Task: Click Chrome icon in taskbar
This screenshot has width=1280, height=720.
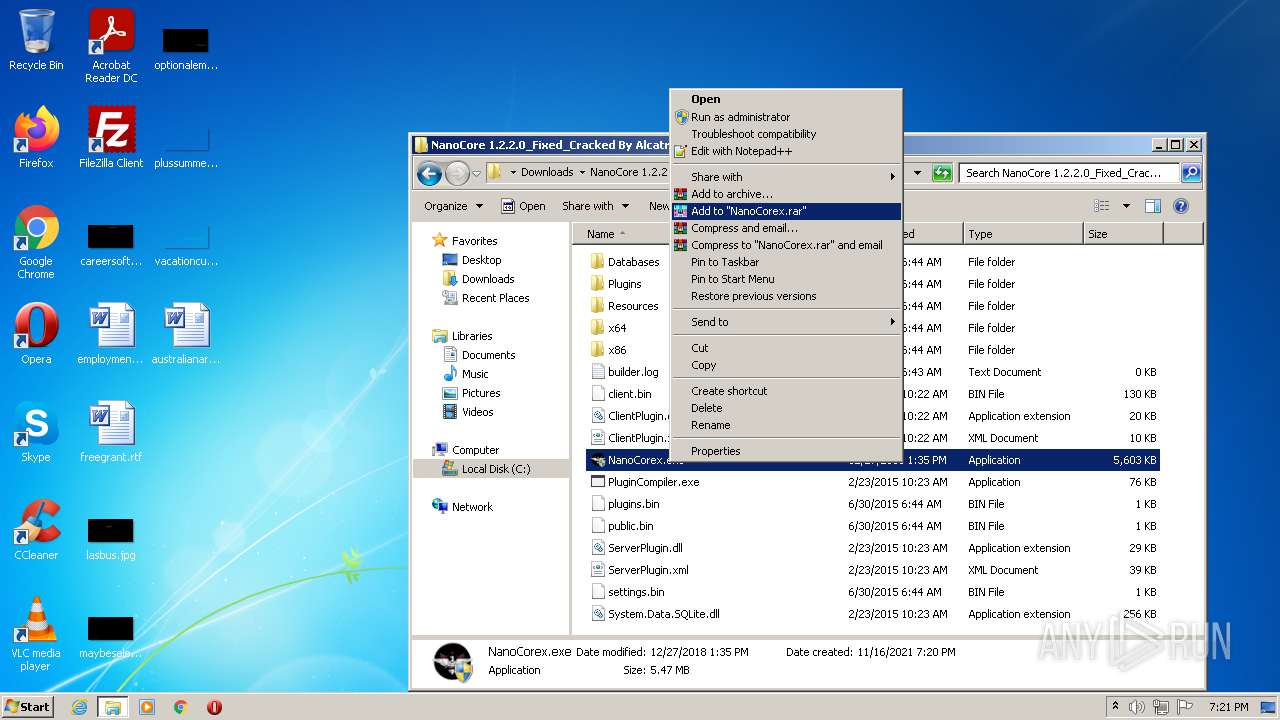Action: pos(181,707)
